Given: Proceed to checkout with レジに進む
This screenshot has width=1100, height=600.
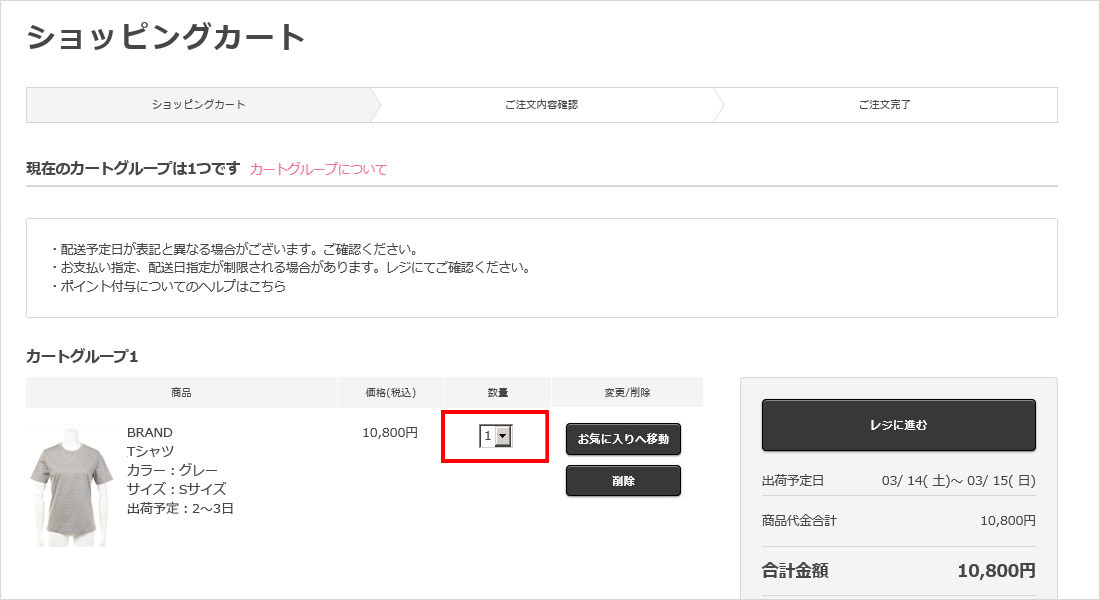Looking at the screenshot, I should tap(898, 425).
